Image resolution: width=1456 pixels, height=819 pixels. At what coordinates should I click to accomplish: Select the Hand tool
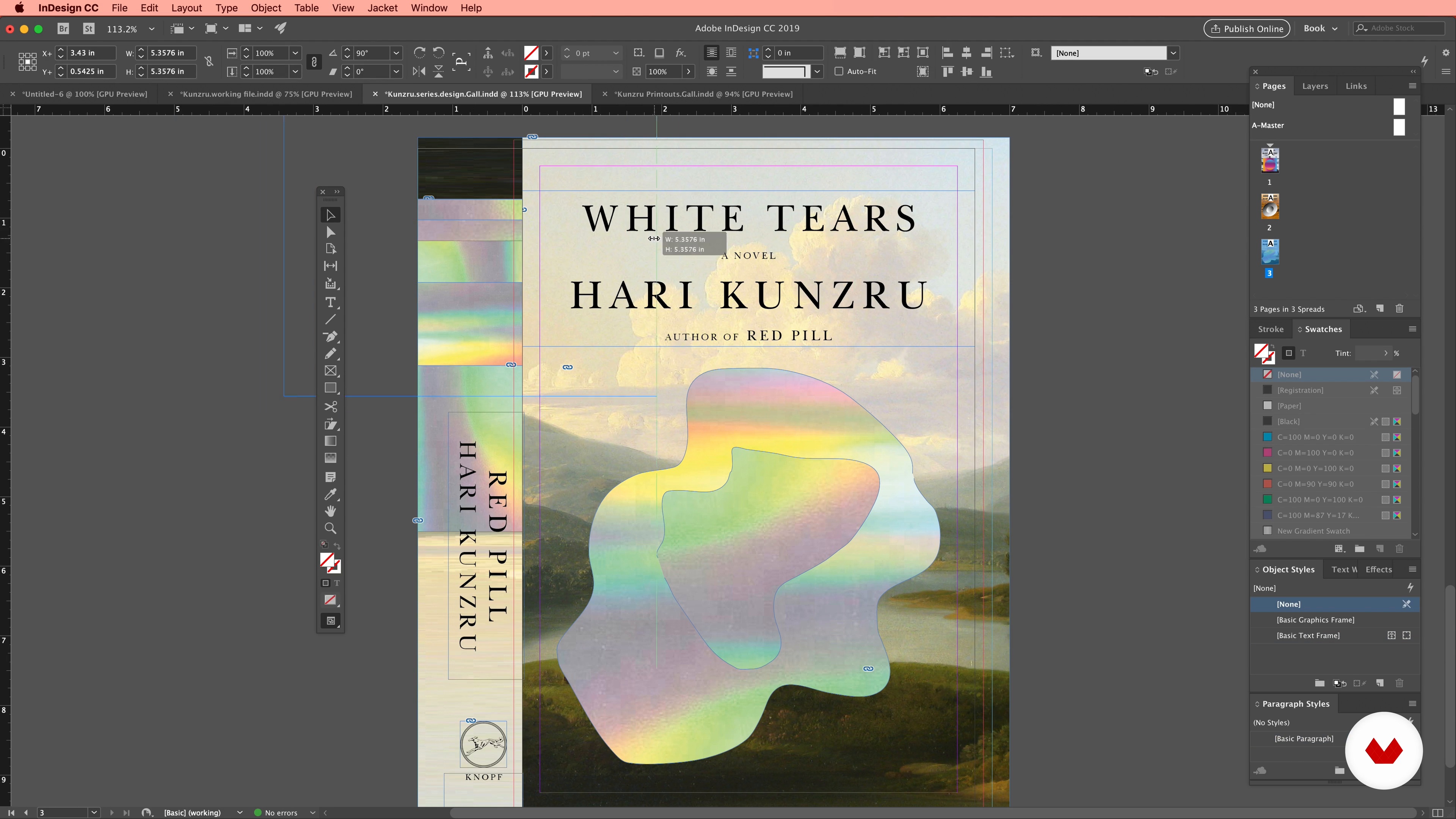pyautogui.click(x=331, y=511)
